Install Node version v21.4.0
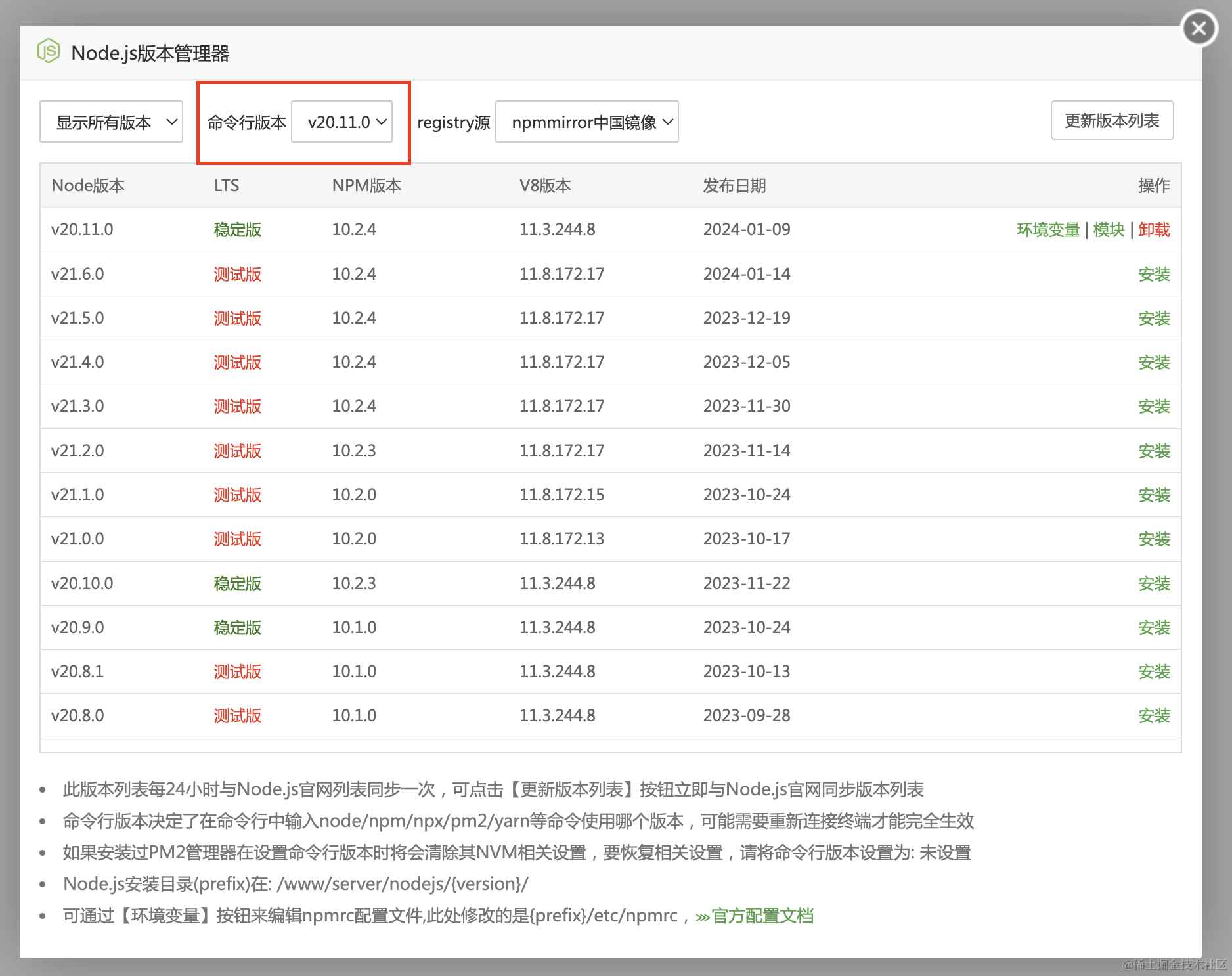Viewport: 1232px width, 976px height. tap(1155, 362)
